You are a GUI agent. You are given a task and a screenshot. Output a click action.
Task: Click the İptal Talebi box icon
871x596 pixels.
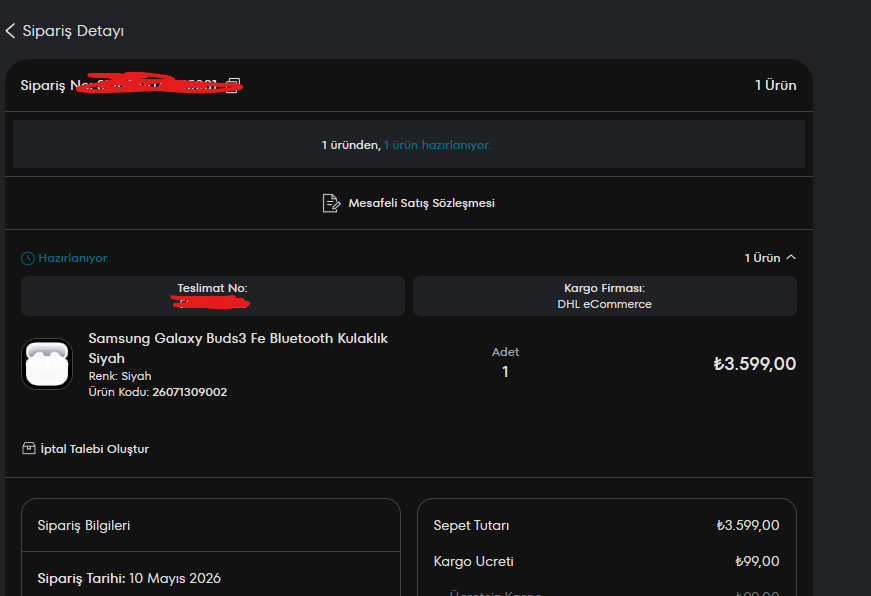(29, 448)
